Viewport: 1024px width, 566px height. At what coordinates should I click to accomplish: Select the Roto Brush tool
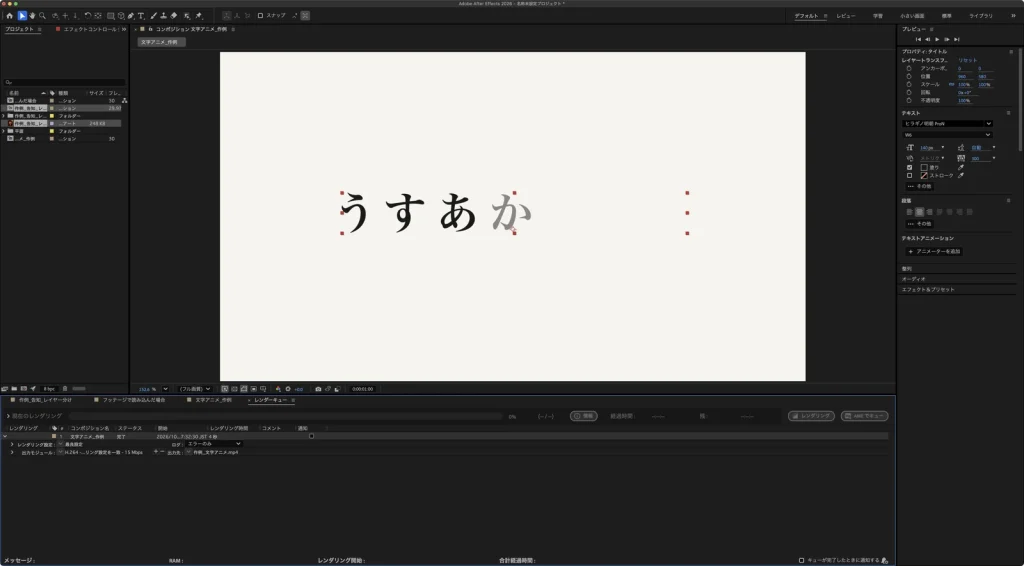pyautogui.click(x=187, y=16)
